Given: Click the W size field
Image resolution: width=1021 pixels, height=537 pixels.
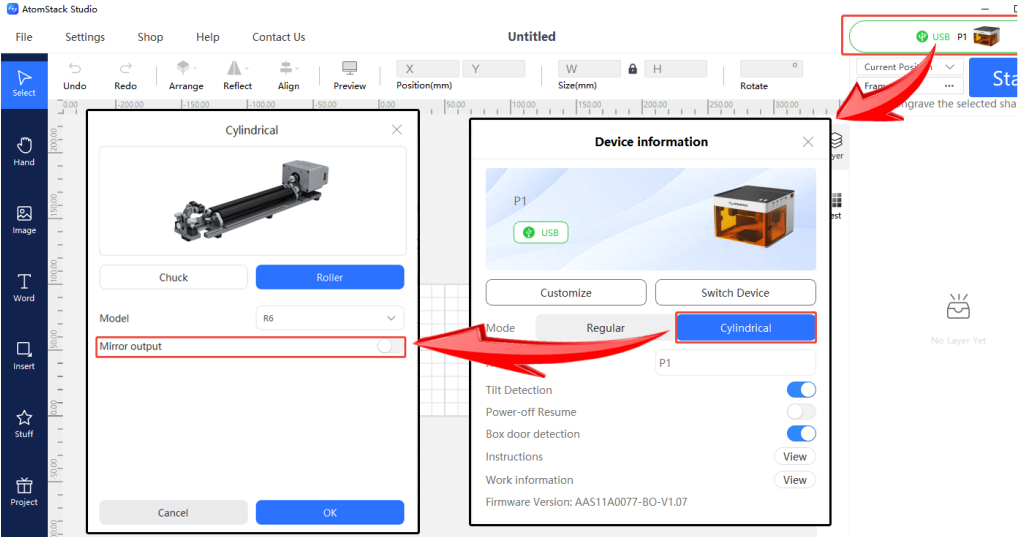Looking at the screenshot, I should point(589,69).
